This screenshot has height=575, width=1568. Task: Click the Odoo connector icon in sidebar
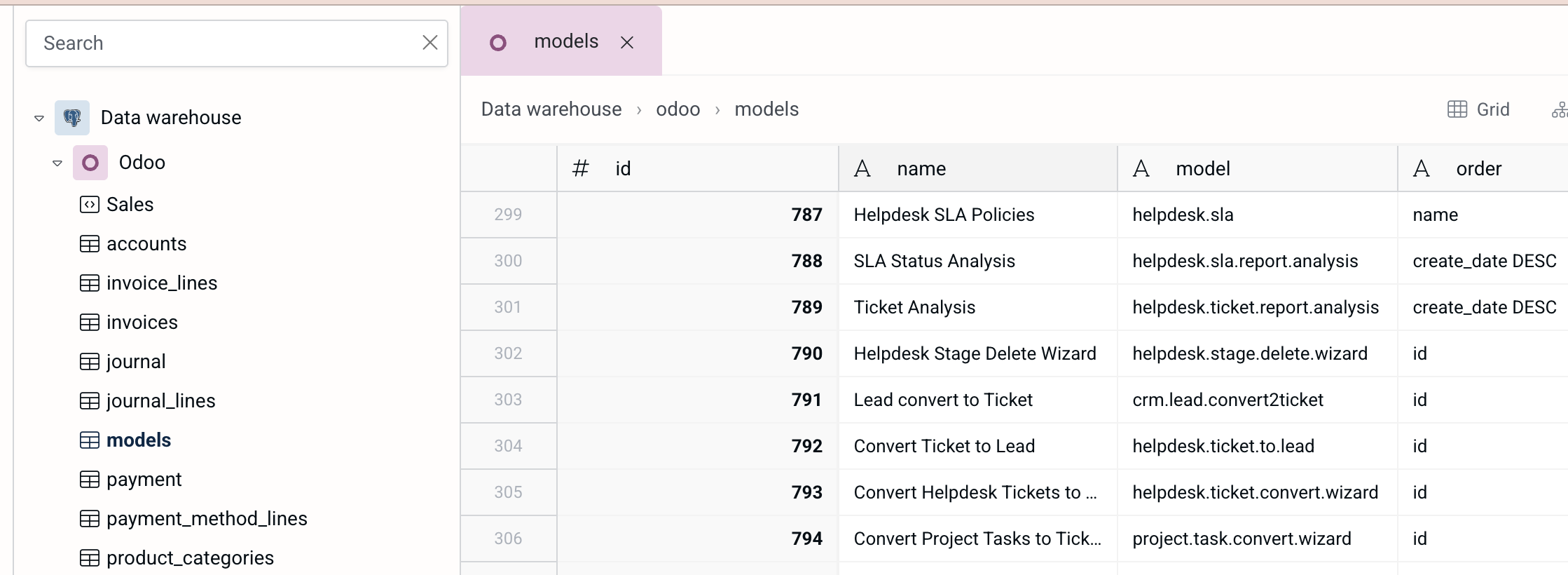click(x=90, y=163)
